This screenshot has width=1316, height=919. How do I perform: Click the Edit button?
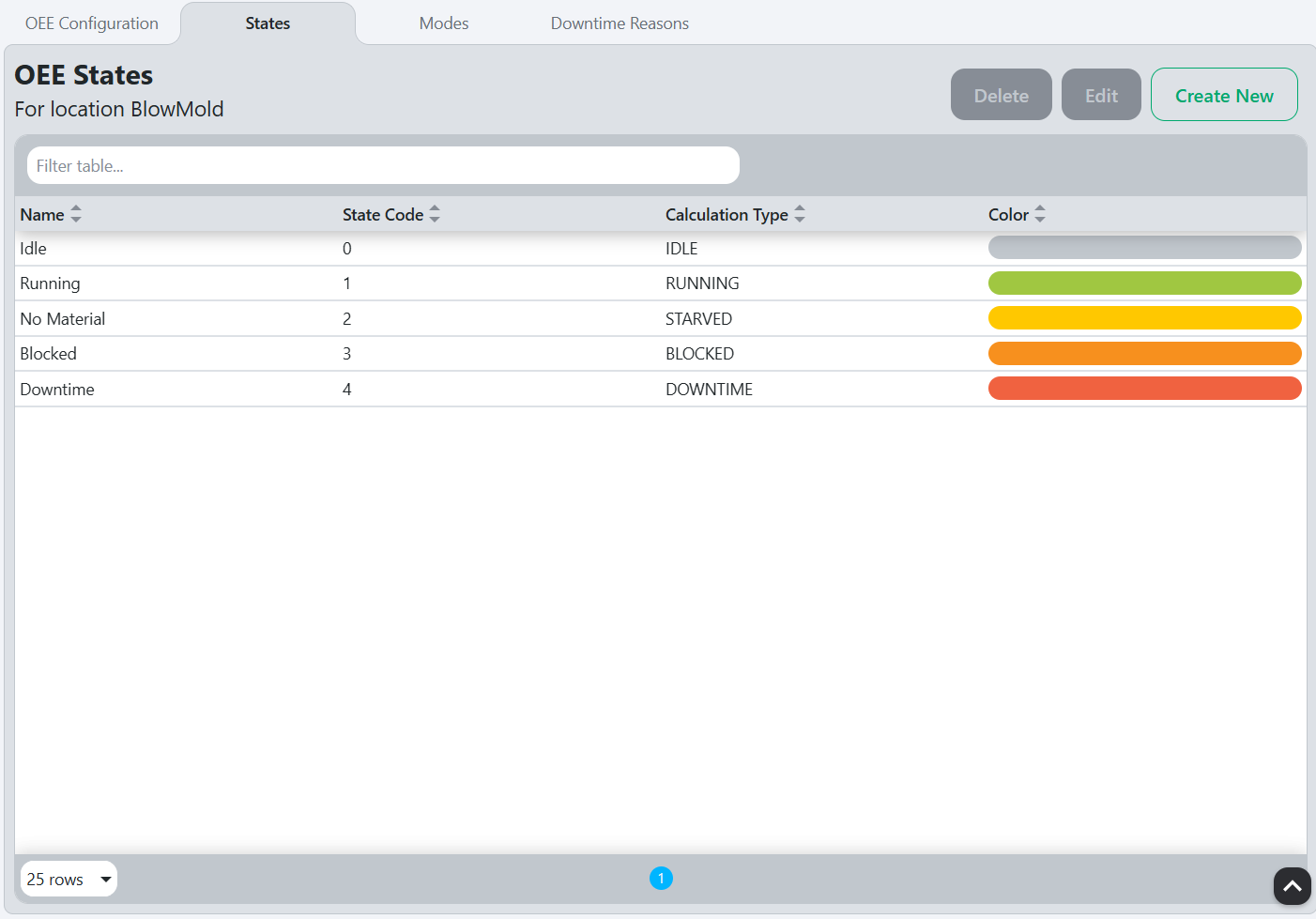(1101, 95)
